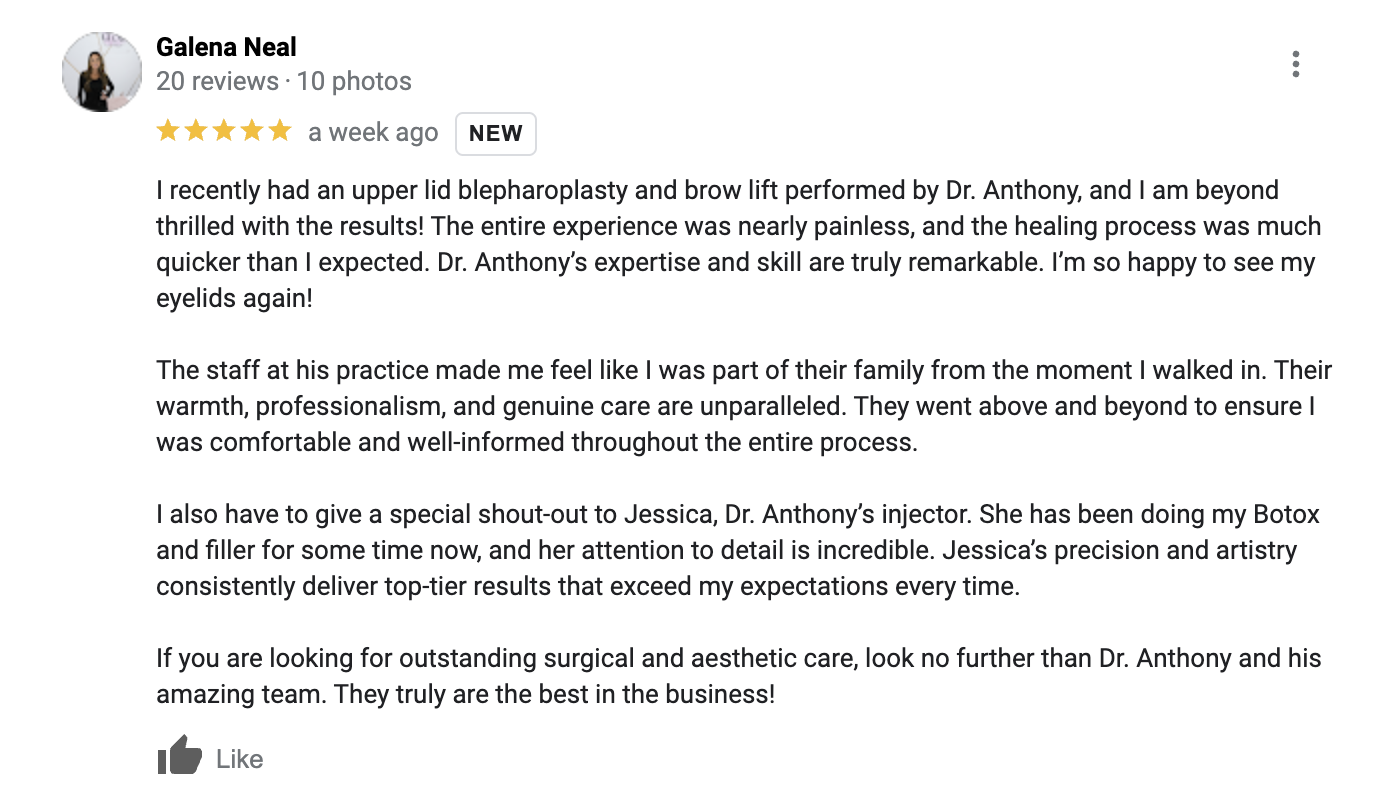1400x812 pixels.
Task: Select the second yellow rating star
Action: (196, 130)
